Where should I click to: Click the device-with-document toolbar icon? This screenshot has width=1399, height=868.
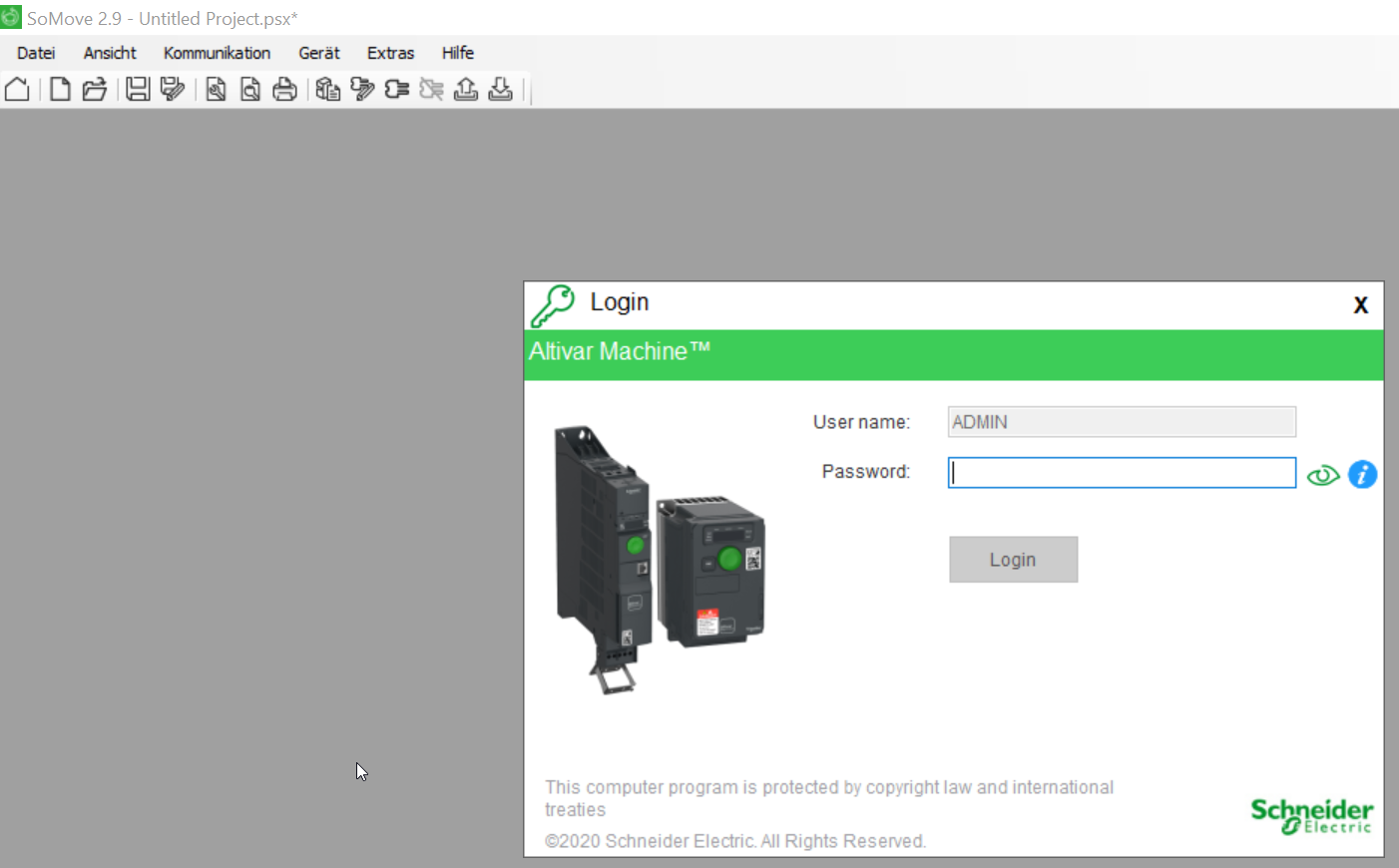click(327, 90)
